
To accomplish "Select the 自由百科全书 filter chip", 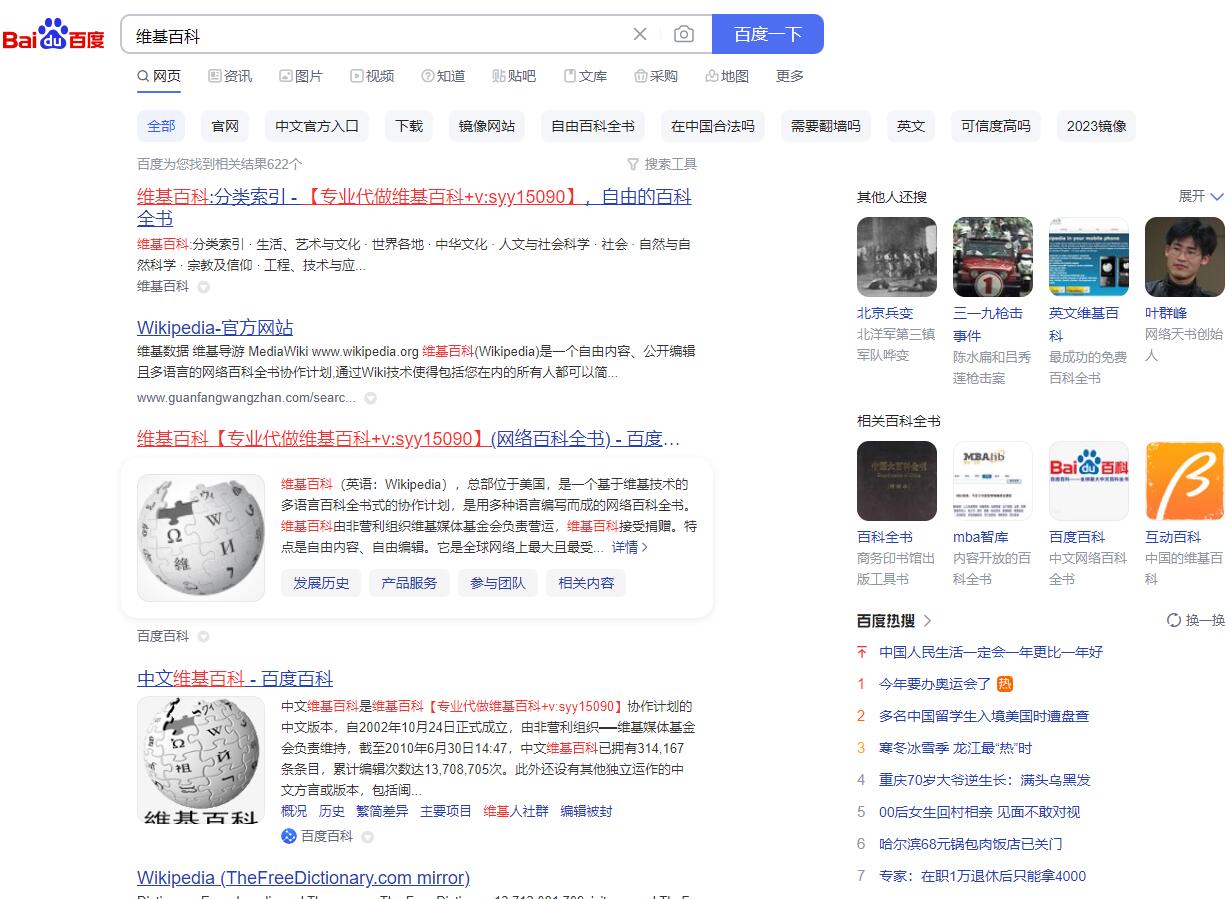I will (593, 126).
